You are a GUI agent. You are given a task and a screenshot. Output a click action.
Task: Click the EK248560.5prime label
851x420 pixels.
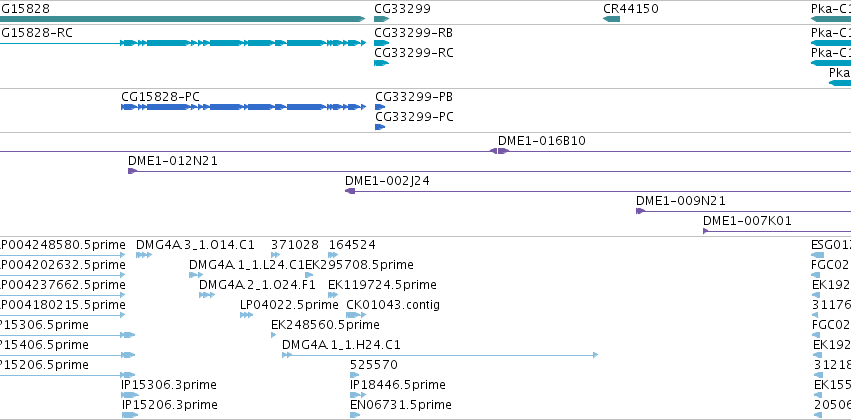pyautogui.click(x=325, y=325)
